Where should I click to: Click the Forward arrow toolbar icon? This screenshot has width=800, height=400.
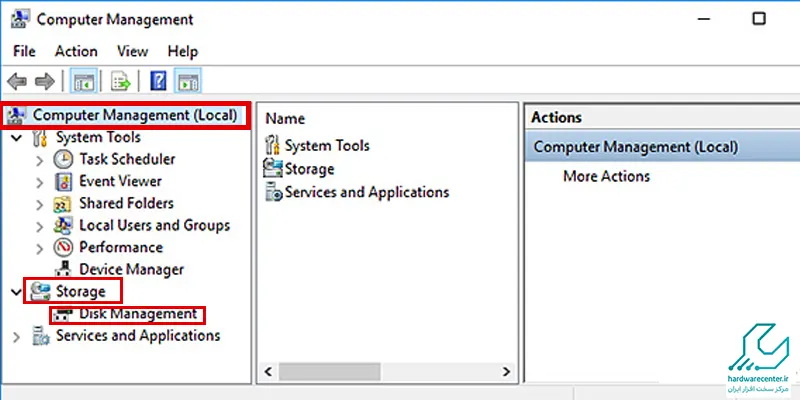(x=44, y=81)
